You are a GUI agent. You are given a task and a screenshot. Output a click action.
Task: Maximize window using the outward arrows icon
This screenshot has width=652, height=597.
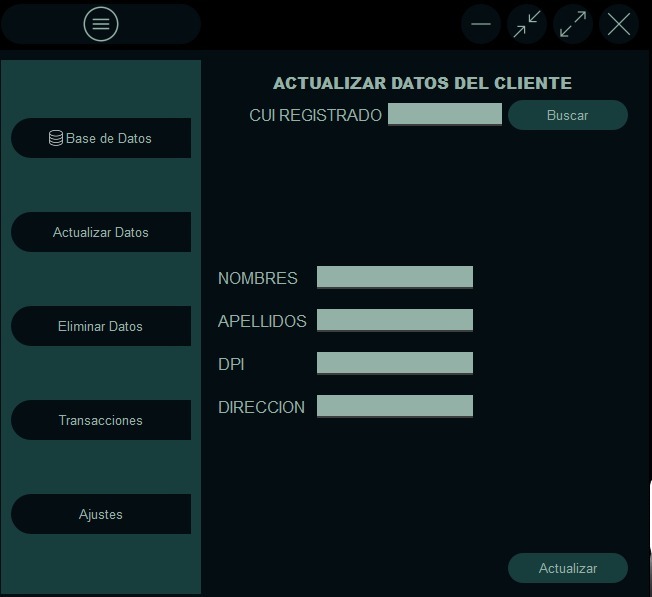pyautogui.click(x=573, y=24)
